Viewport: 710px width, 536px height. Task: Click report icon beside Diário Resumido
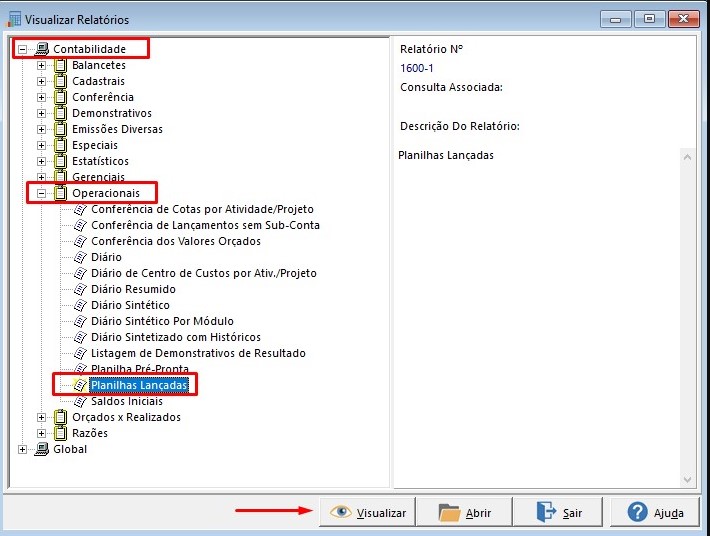[80, 289]
